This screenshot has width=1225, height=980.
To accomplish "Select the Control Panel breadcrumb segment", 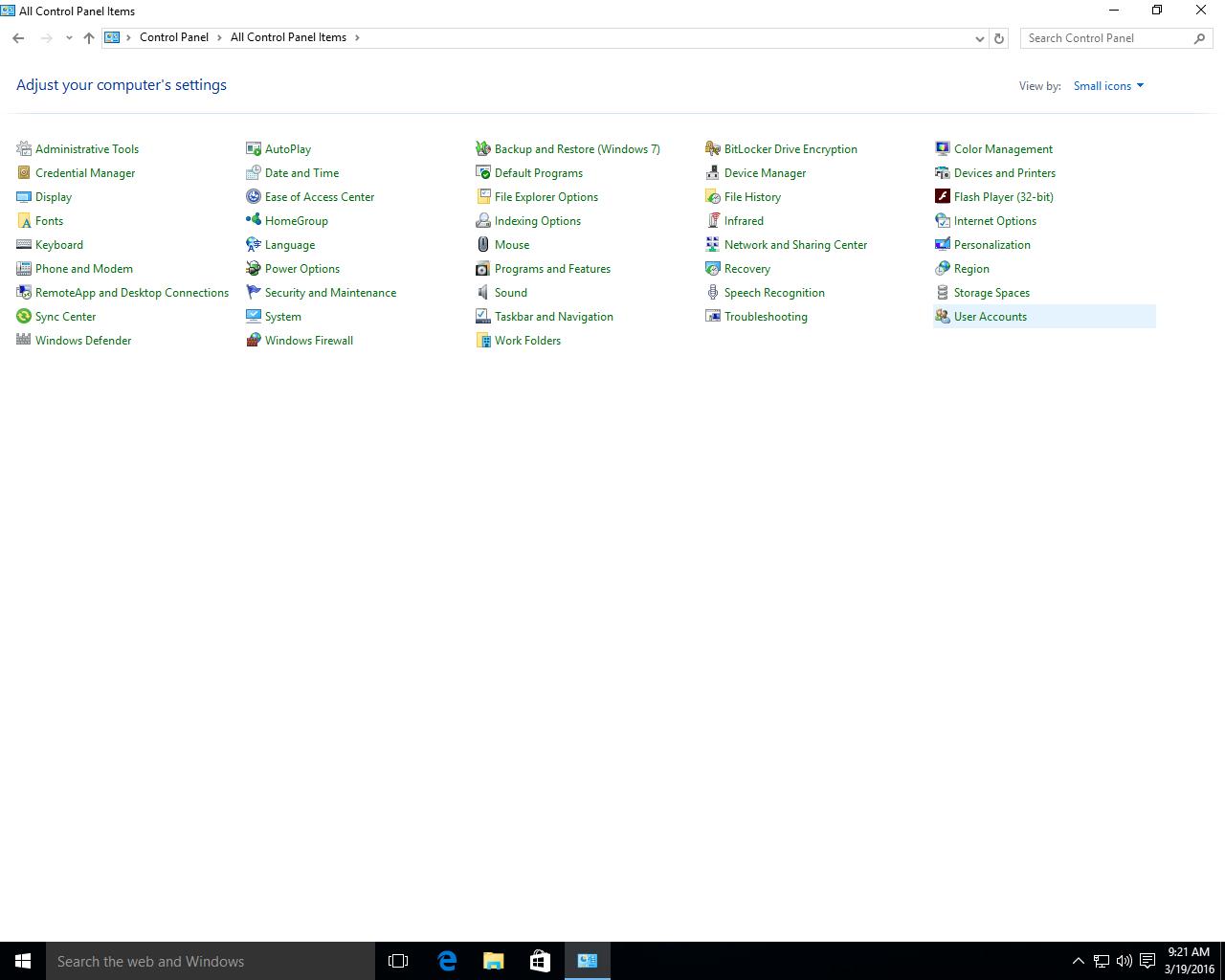I will [174, 37].
